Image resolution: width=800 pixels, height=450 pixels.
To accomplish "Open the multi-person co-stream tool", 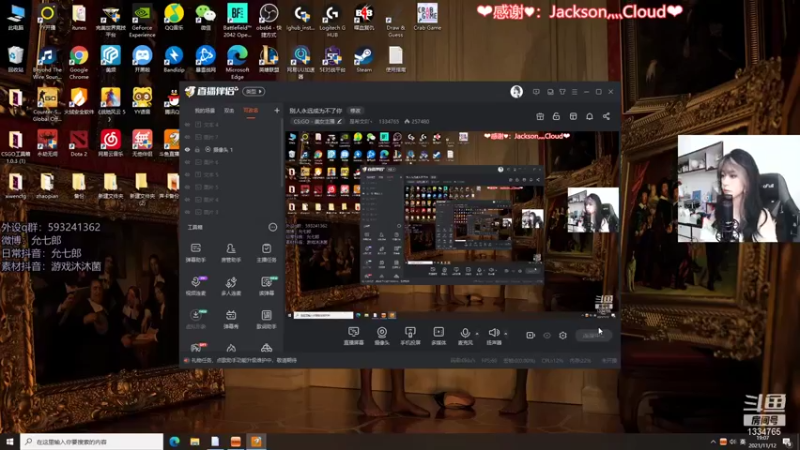I will click(231, 286).
